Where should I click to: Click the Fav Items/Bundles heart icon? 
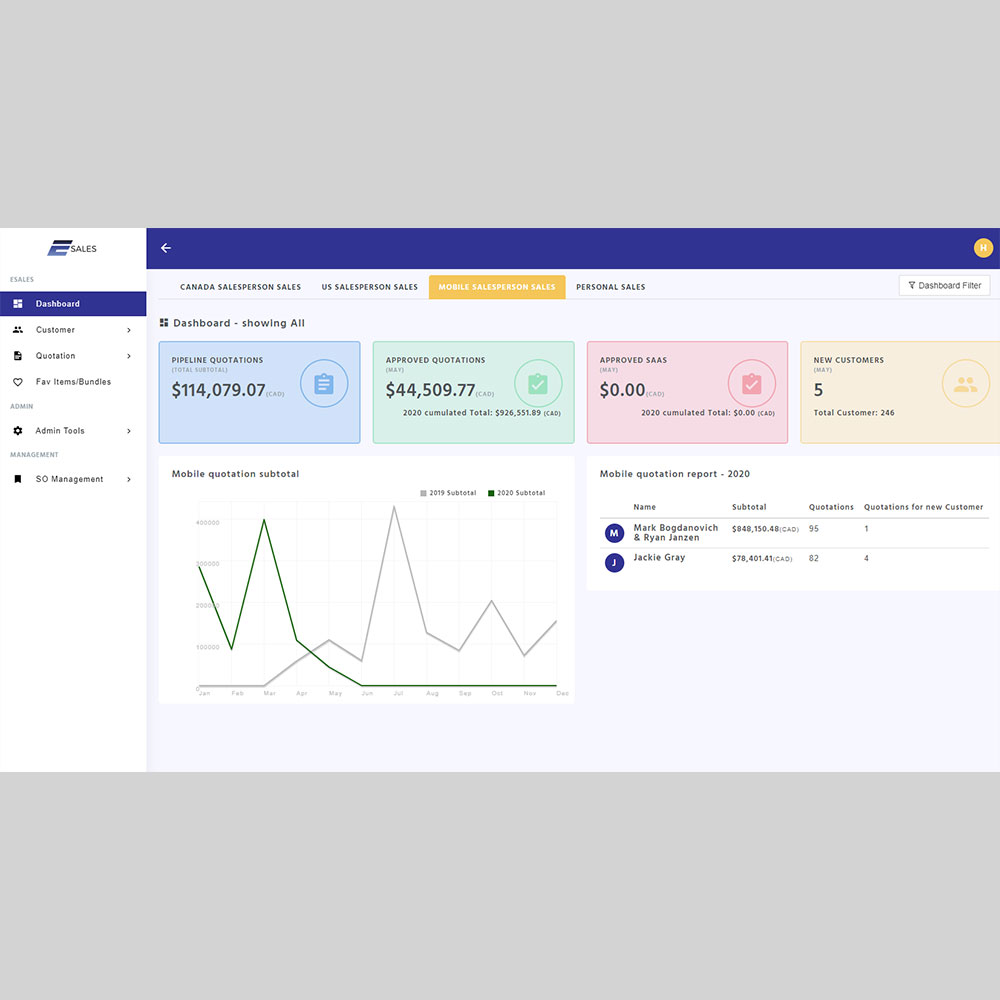(x=17, y=382)
